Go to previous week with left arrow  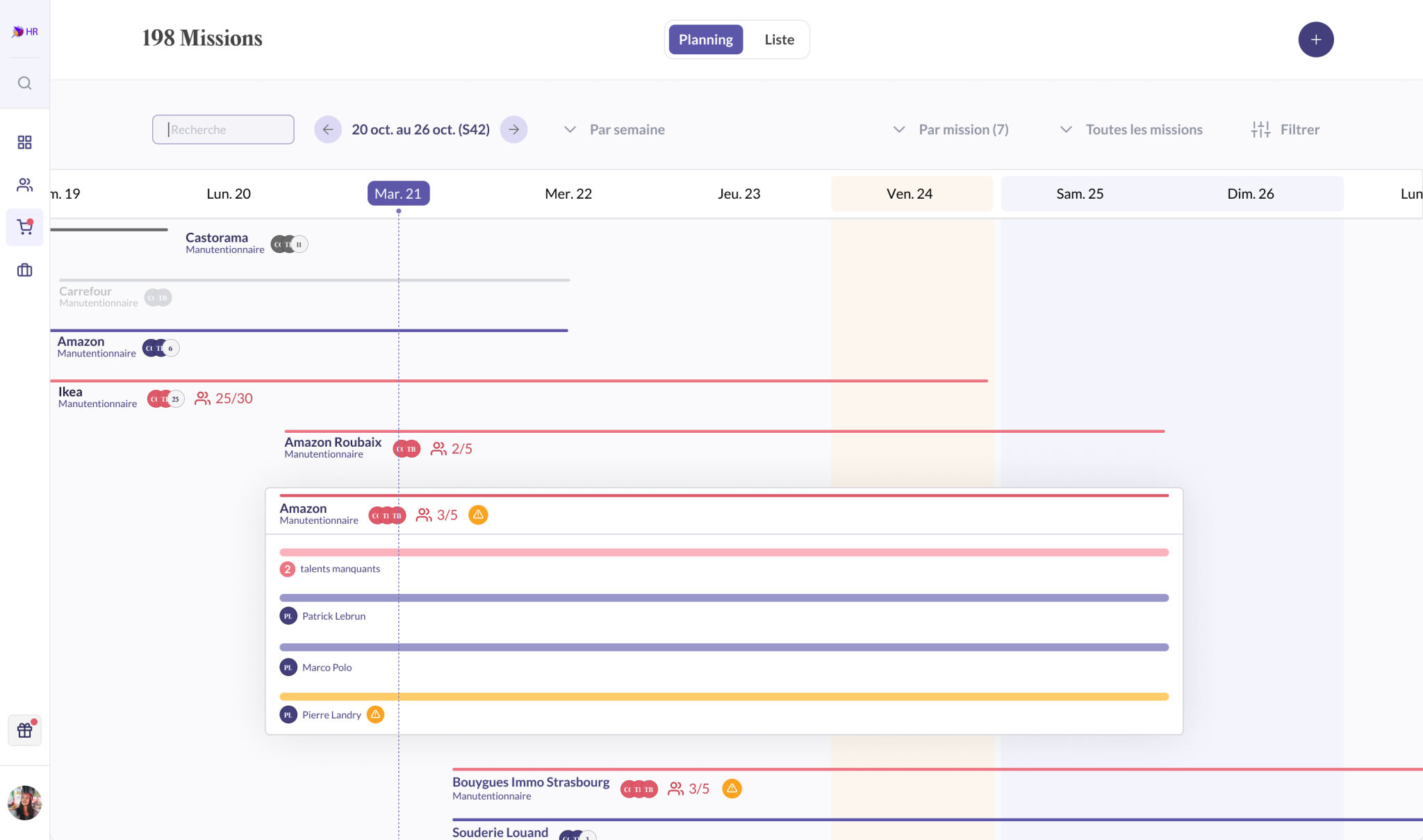tap(328, 129)
